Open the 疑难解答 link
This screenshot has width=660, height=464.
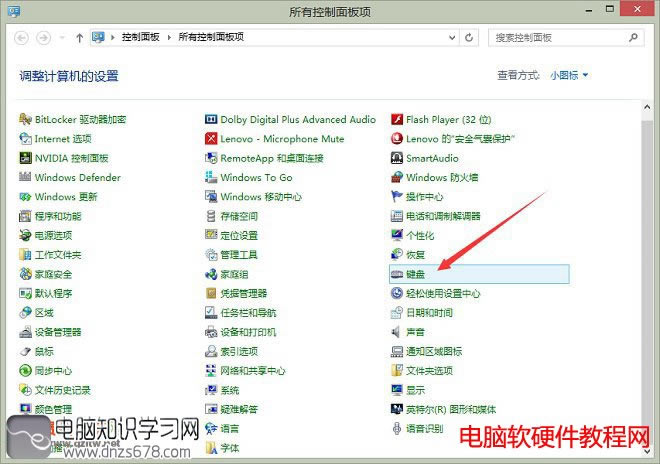pyautogui.click(x=239, y=409)
